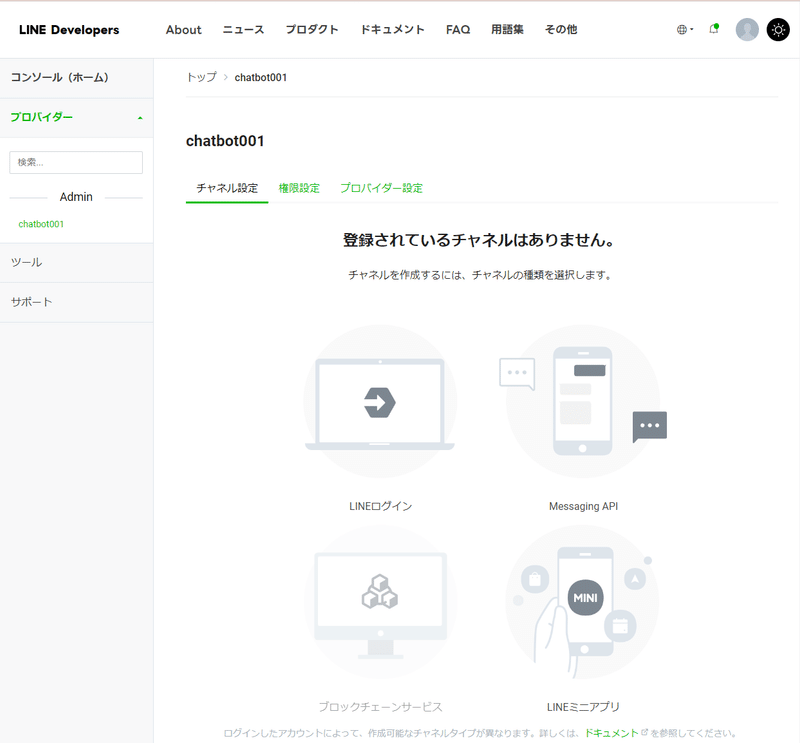
Task: Switch to the プロバイダー設定 tab
Action: pos(381,188)
